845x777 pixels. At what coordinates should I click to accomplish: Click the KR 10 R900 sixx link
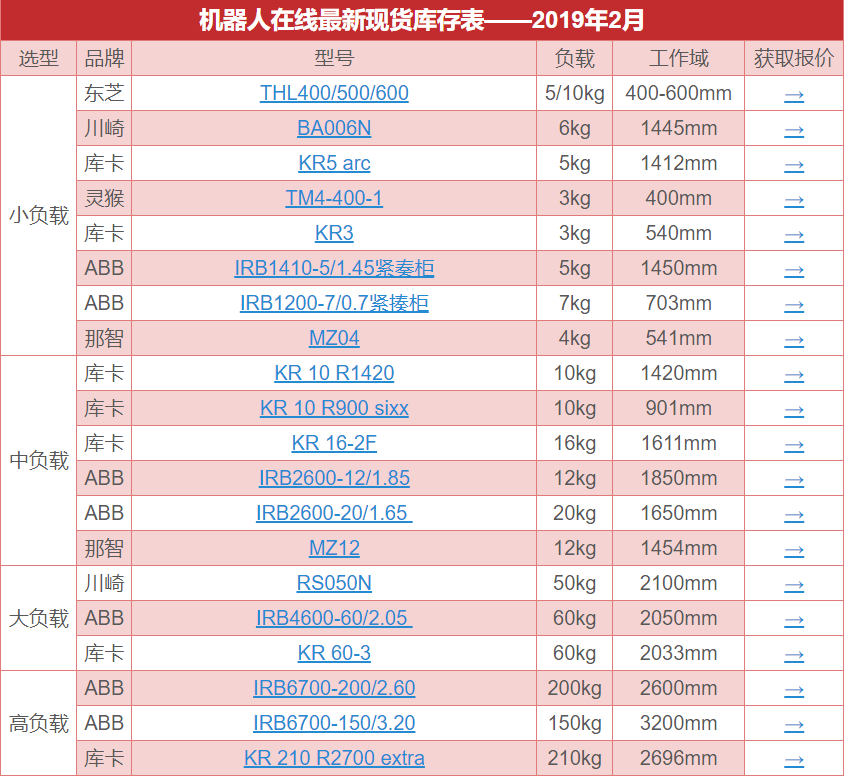pos(334,409)
